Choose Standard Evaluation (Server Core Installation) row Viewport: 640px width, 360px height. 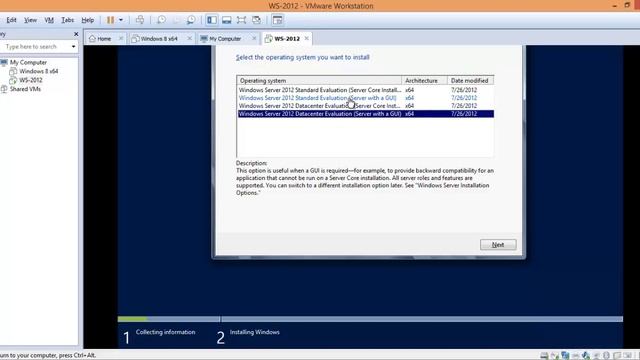point(365,90)
